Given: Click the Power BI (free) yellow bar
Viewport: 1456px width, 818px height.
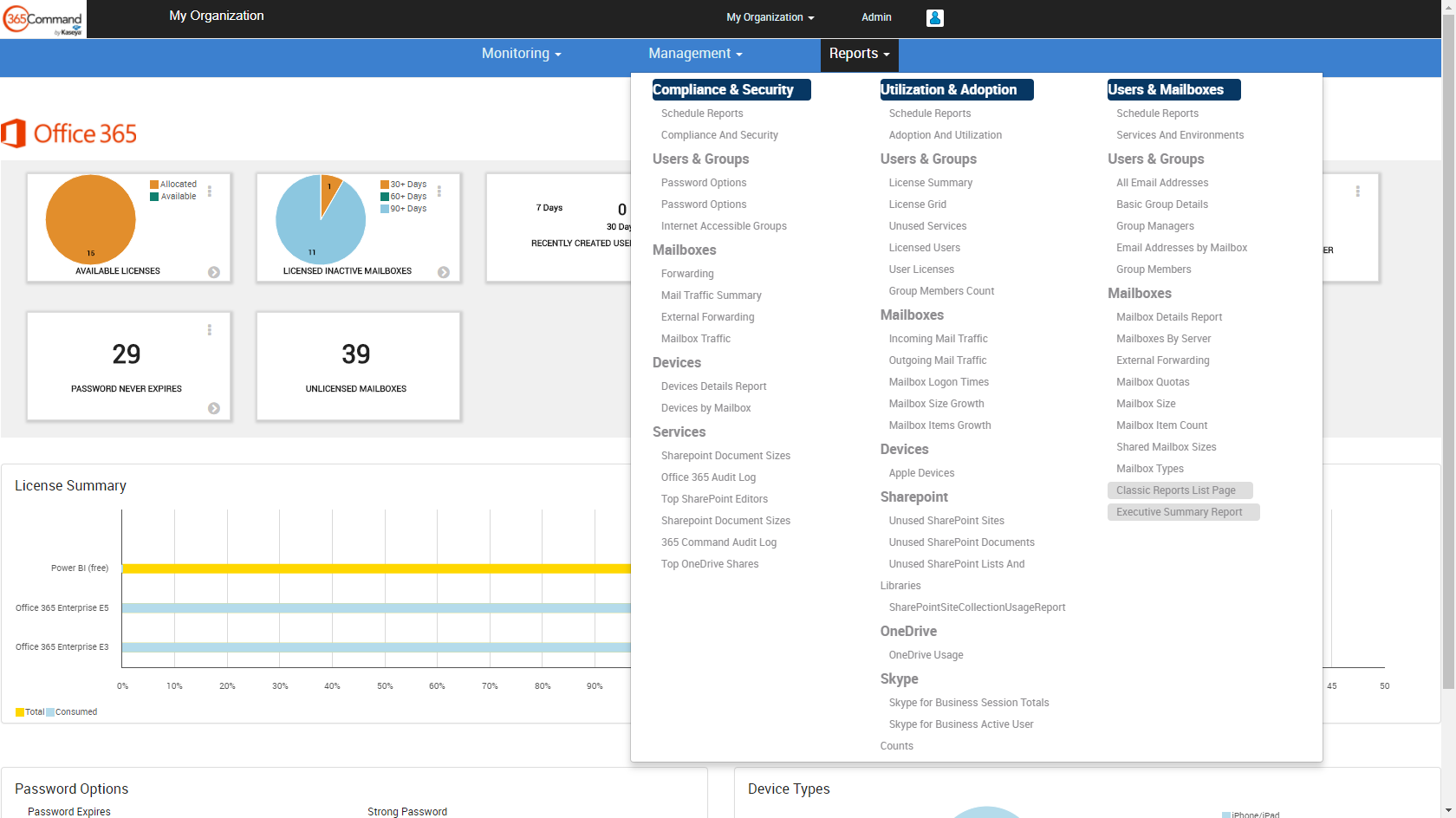Looking at the screenshot, I should [x=376, y=568].
